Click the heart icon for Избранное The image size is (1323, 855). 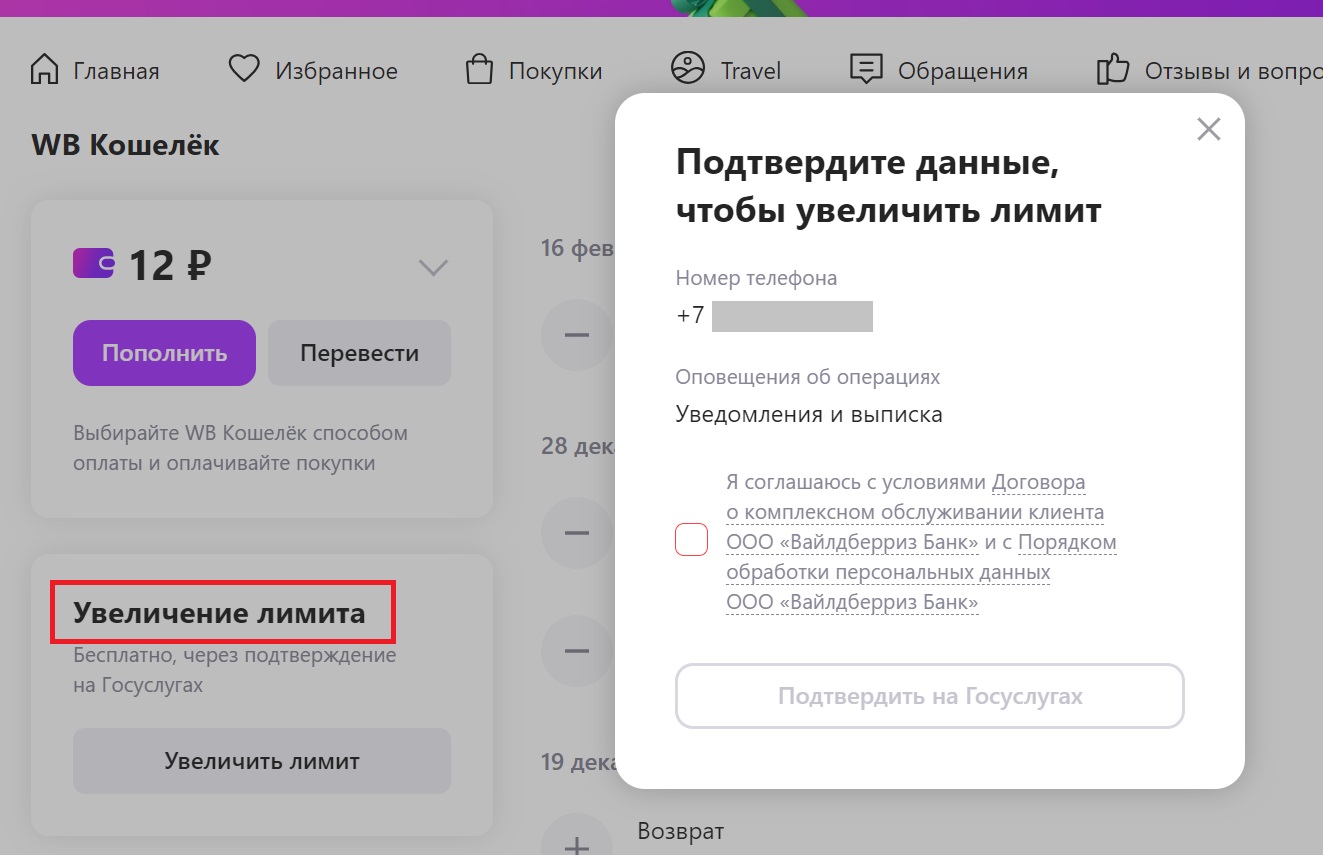click(243, 70)
